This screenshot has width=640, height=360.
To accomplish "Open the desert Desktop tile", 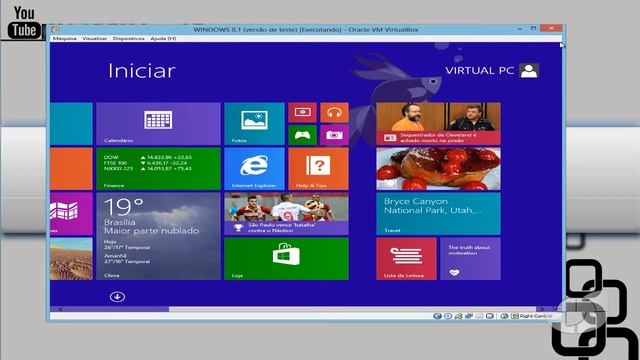I will [x=71, y=258].
